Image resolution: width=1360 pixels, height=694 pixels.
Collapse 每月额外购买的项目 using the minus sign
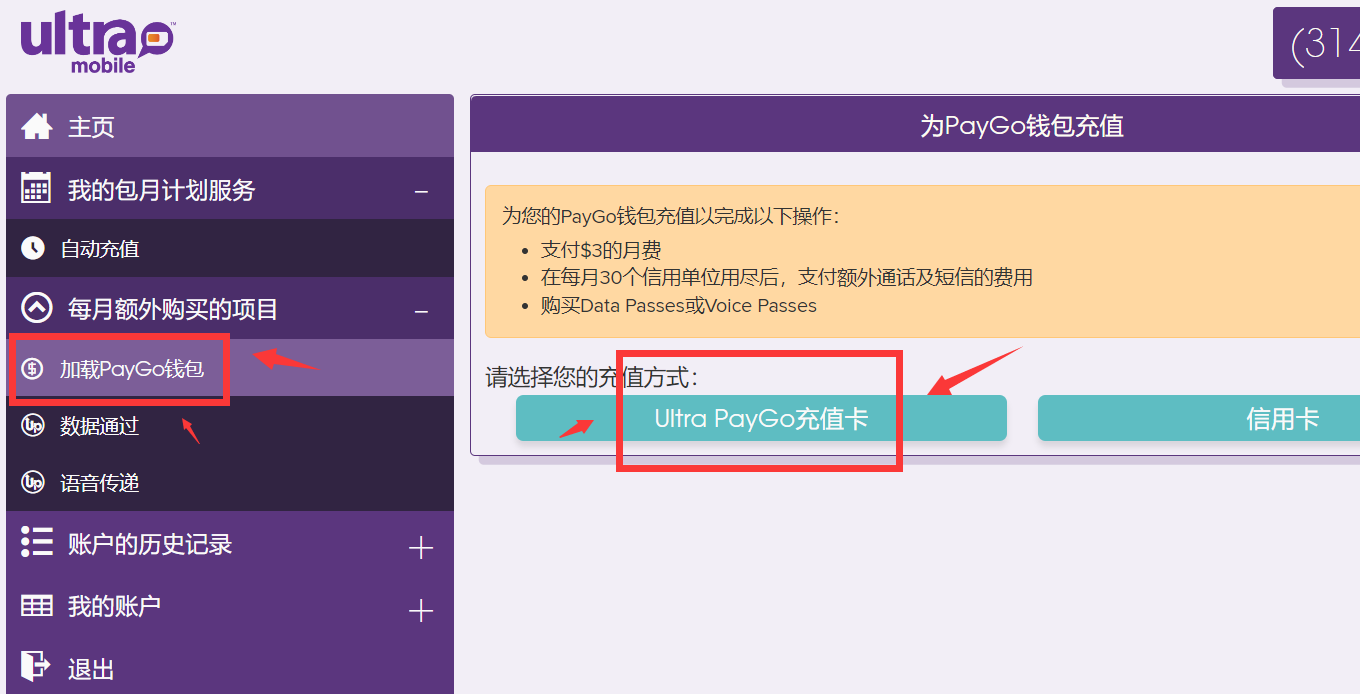point(421,311)
